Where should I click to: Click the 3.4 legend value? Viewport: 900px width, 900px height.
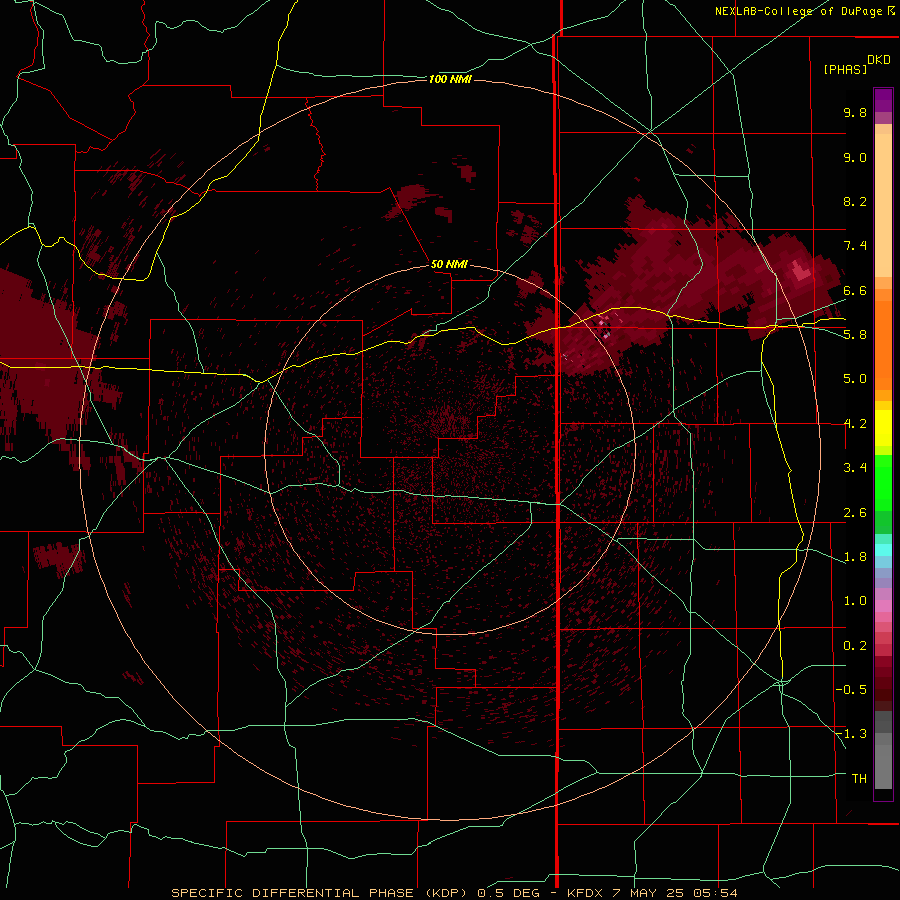pos(855,468)
